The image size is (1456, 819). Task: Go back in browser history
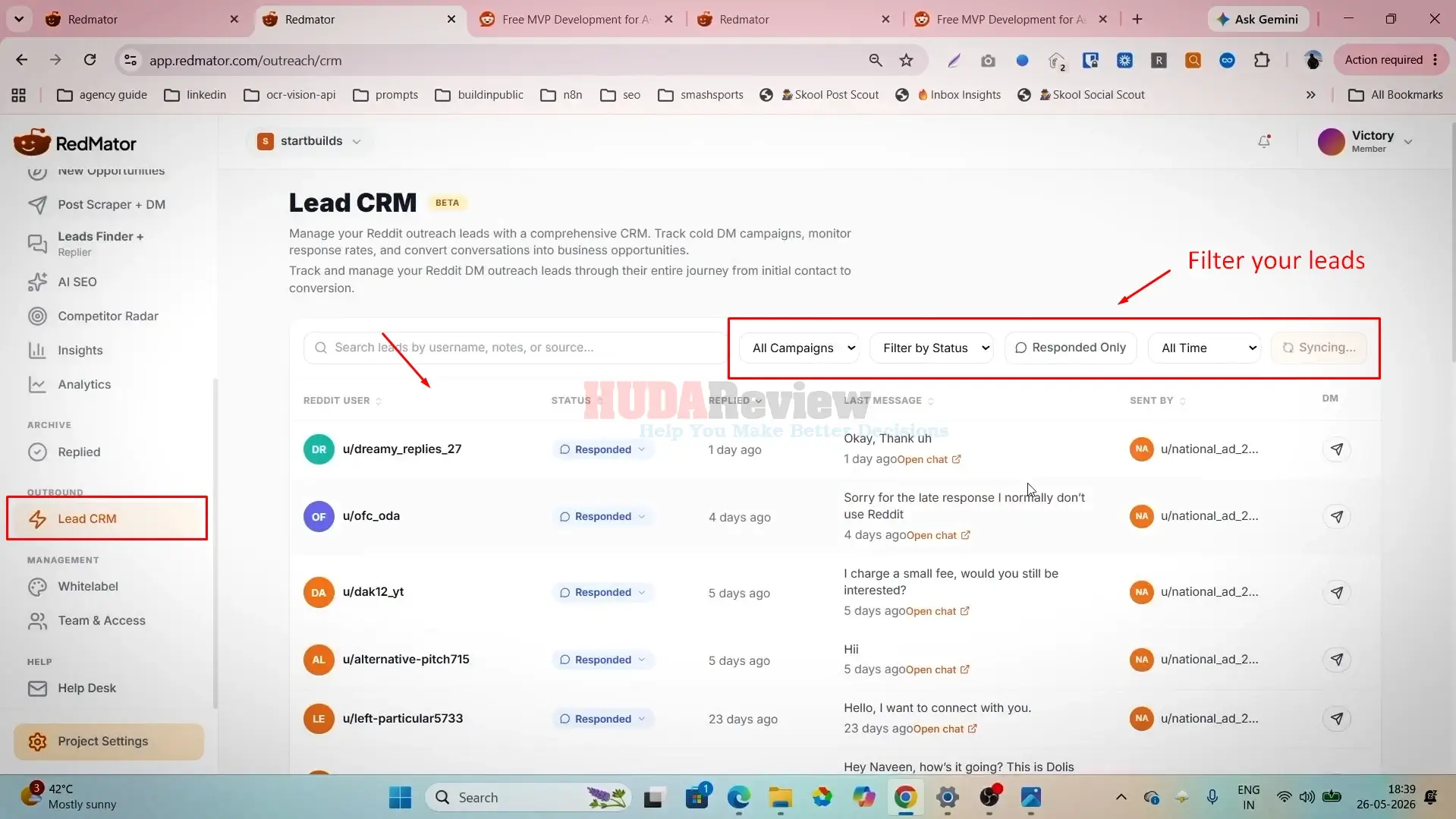click(21, 60)
